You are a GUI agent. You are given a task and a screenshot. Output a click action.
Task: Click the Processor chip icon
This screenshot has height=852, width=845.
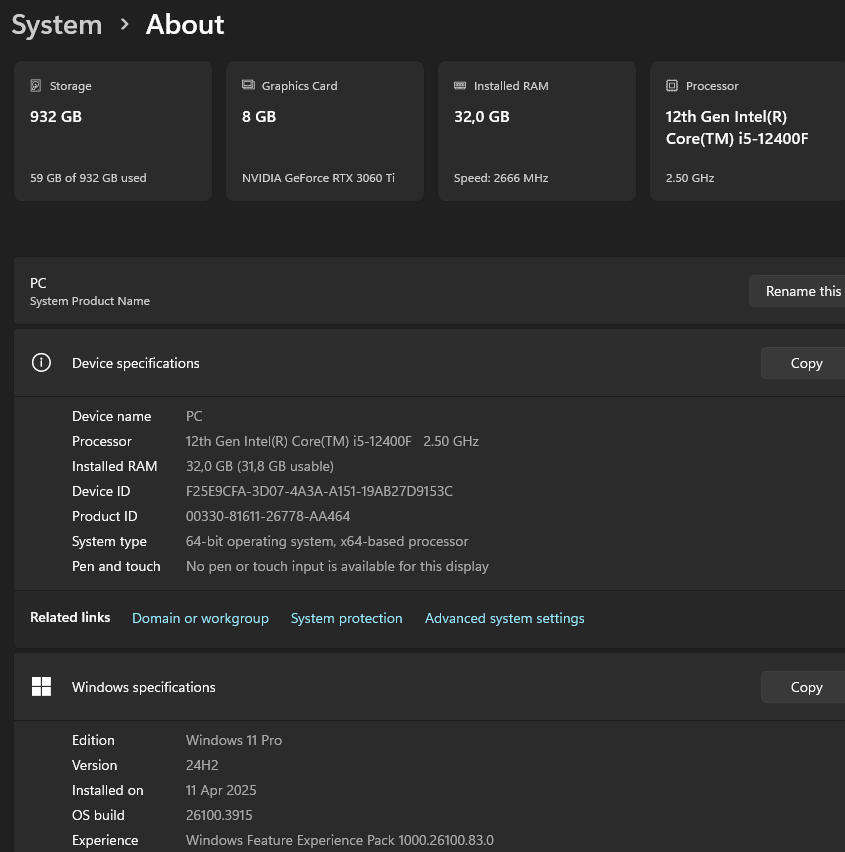672,86
